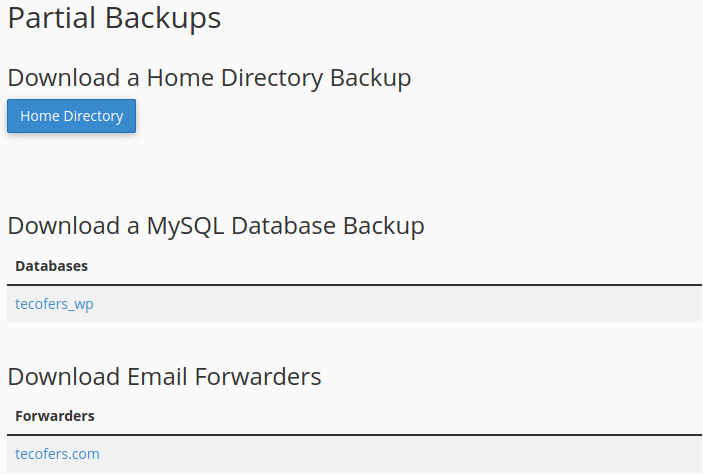The width and height of the screenshot is (703, 474).
Task: Open the tecofers.com forwarders backup link
Action: pos(57,454)
